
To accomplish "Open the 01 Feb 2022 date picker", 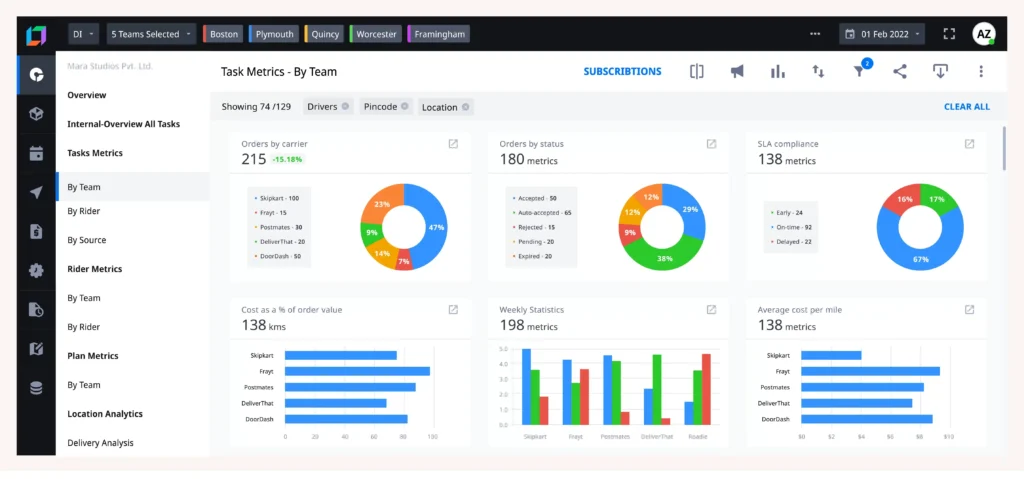I will 881,34.
